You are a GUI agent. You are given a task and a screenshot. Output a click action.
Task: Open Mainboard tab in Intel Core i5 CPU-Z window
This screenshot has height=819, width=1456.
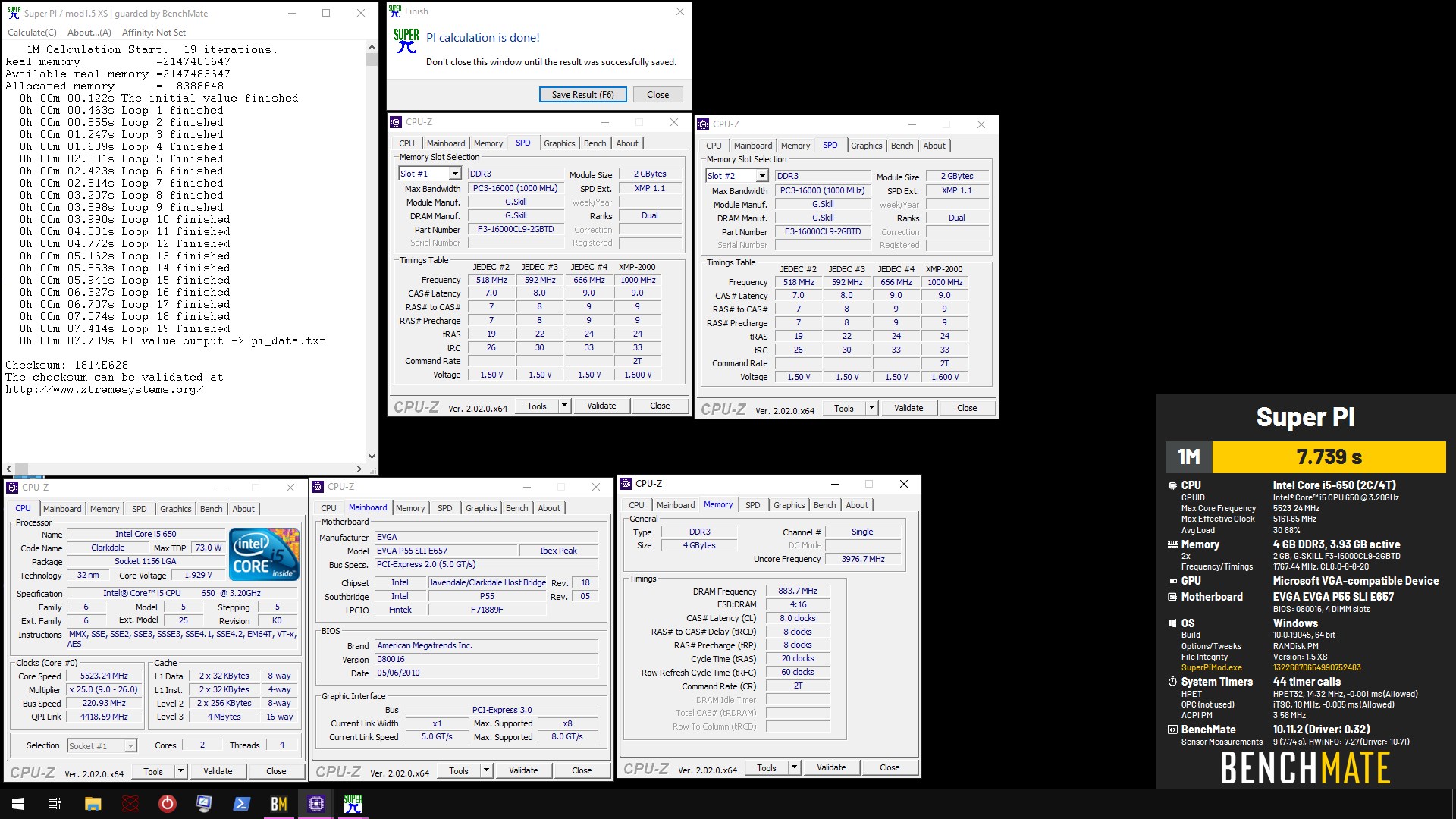pyautogui.click(x=62, y=509)
